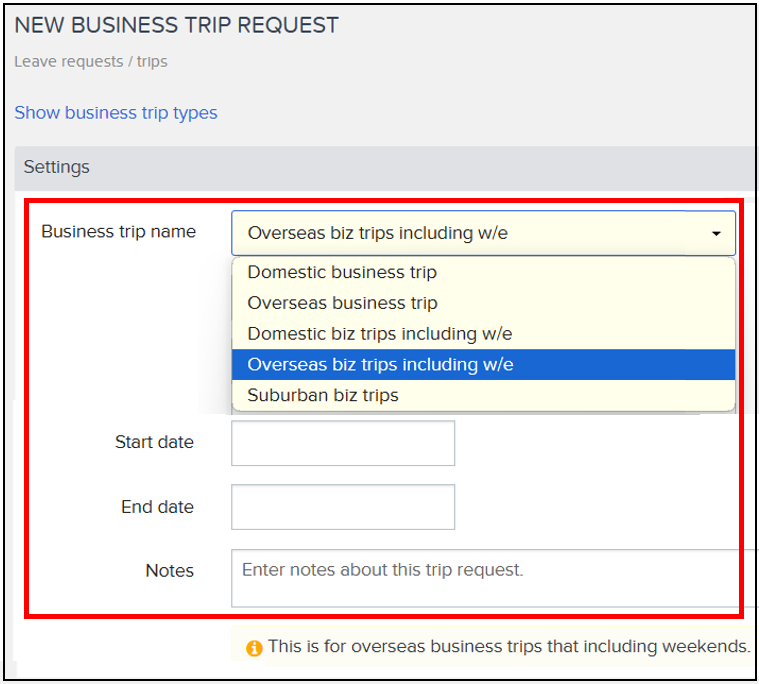
Task: Click the Notes label
Action: (169, 571)
